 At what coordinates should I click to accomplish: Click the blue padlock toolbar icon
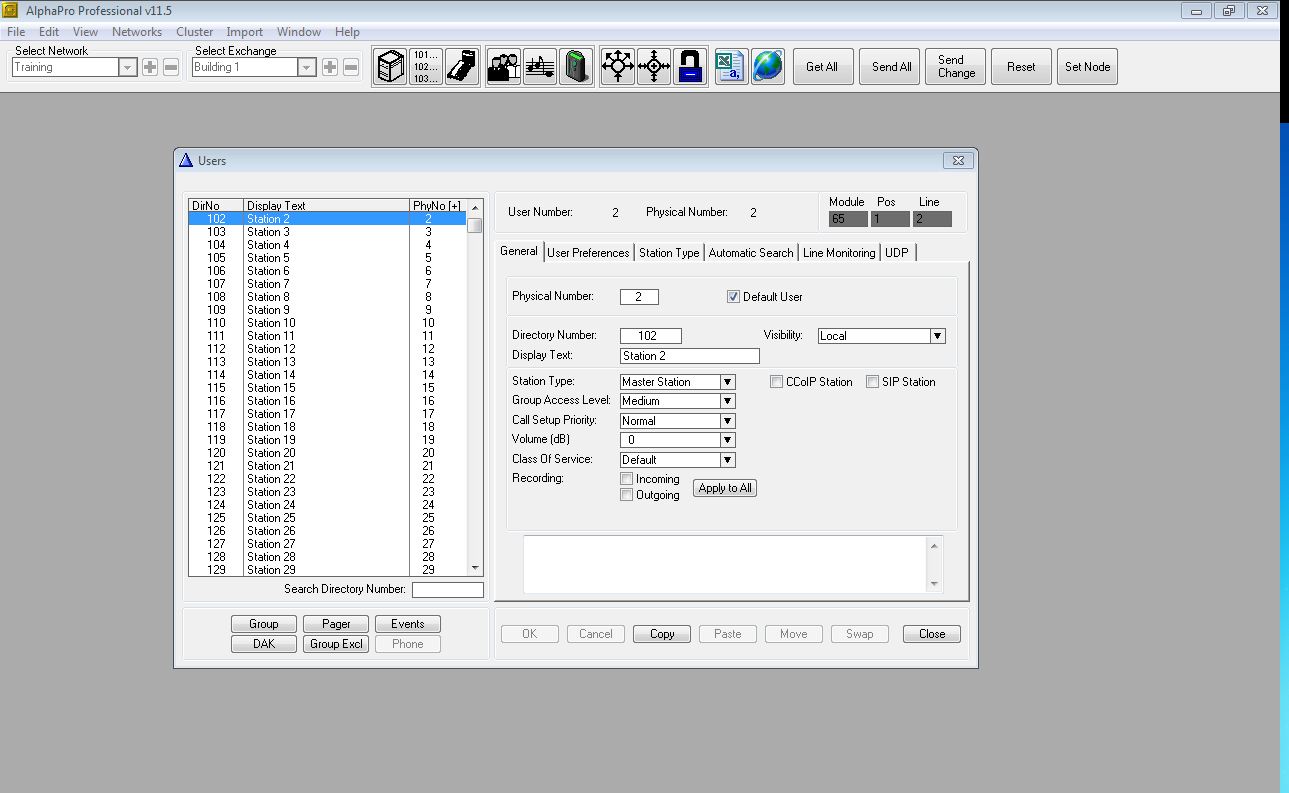[x=690, y=67]
